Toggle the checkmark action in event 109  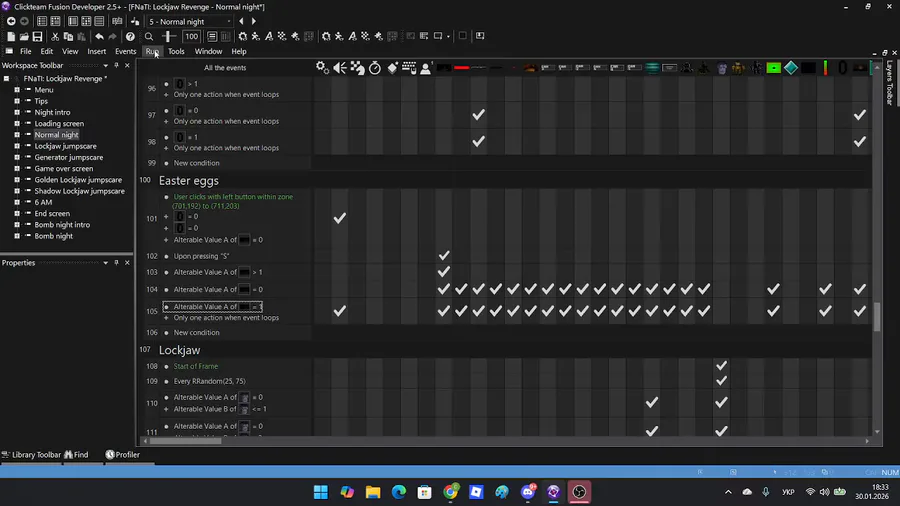click(721, 381)
